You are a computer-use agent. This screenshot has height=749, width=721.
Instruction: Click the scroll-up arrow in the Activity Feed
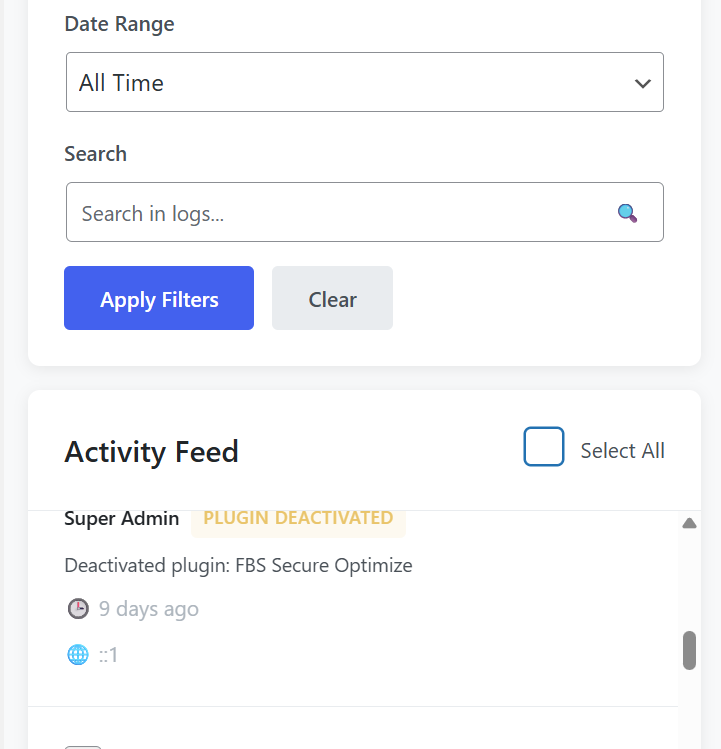pos(689,523)
